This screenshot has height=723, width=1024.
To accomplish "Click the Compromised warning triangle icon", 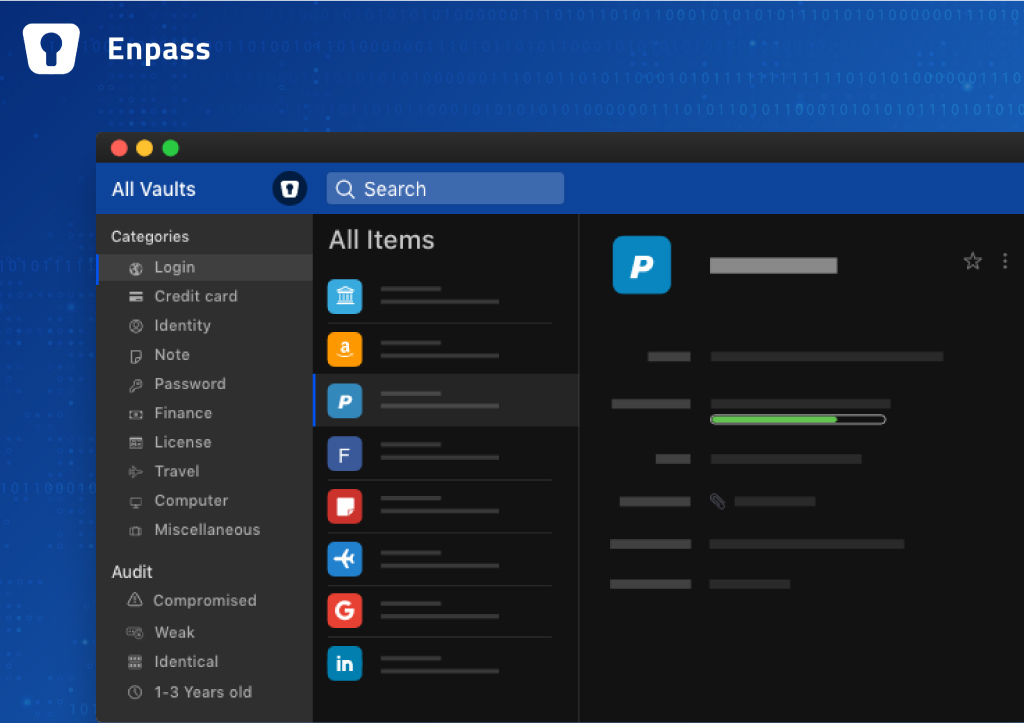I will [135, 600].
